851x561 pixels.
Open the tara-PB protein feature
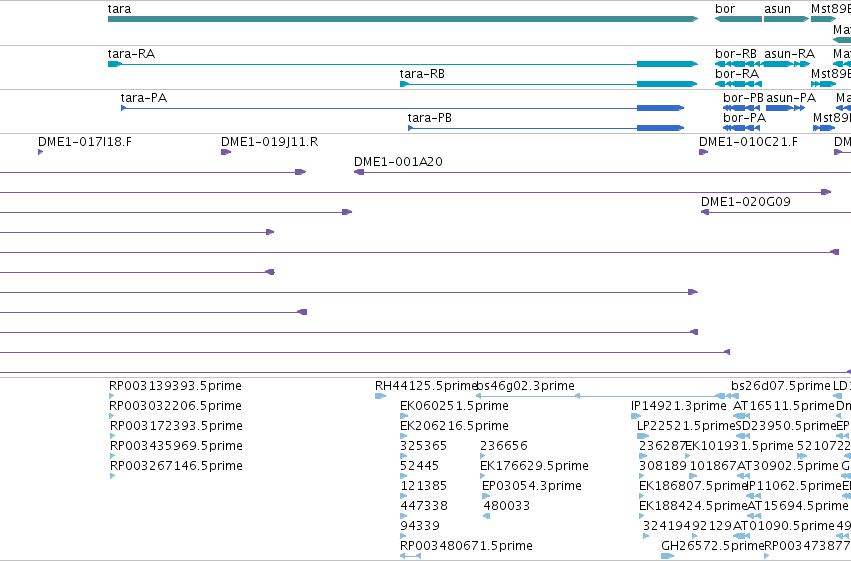(x=545, y=128)
